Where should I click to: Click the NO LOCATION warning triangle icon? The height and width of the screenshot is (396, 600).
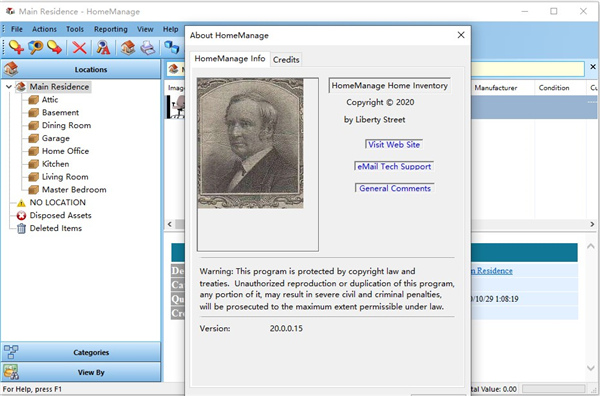[21, 203]
